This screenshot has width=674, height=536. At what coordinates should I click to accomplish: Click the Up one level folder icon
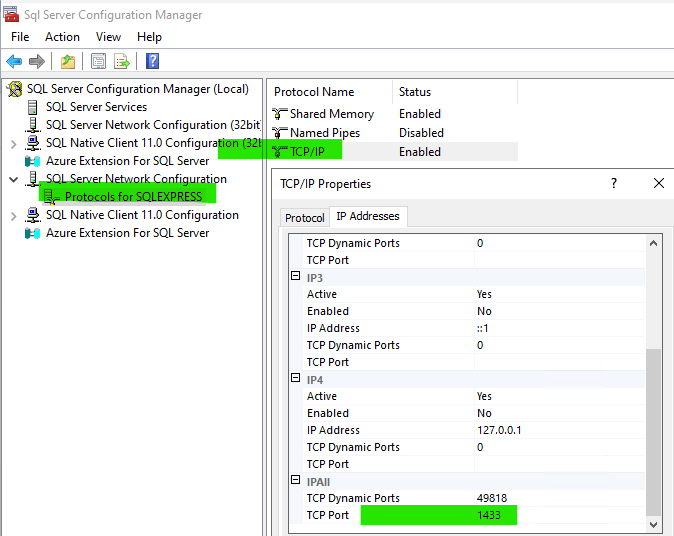coord(67,61)
